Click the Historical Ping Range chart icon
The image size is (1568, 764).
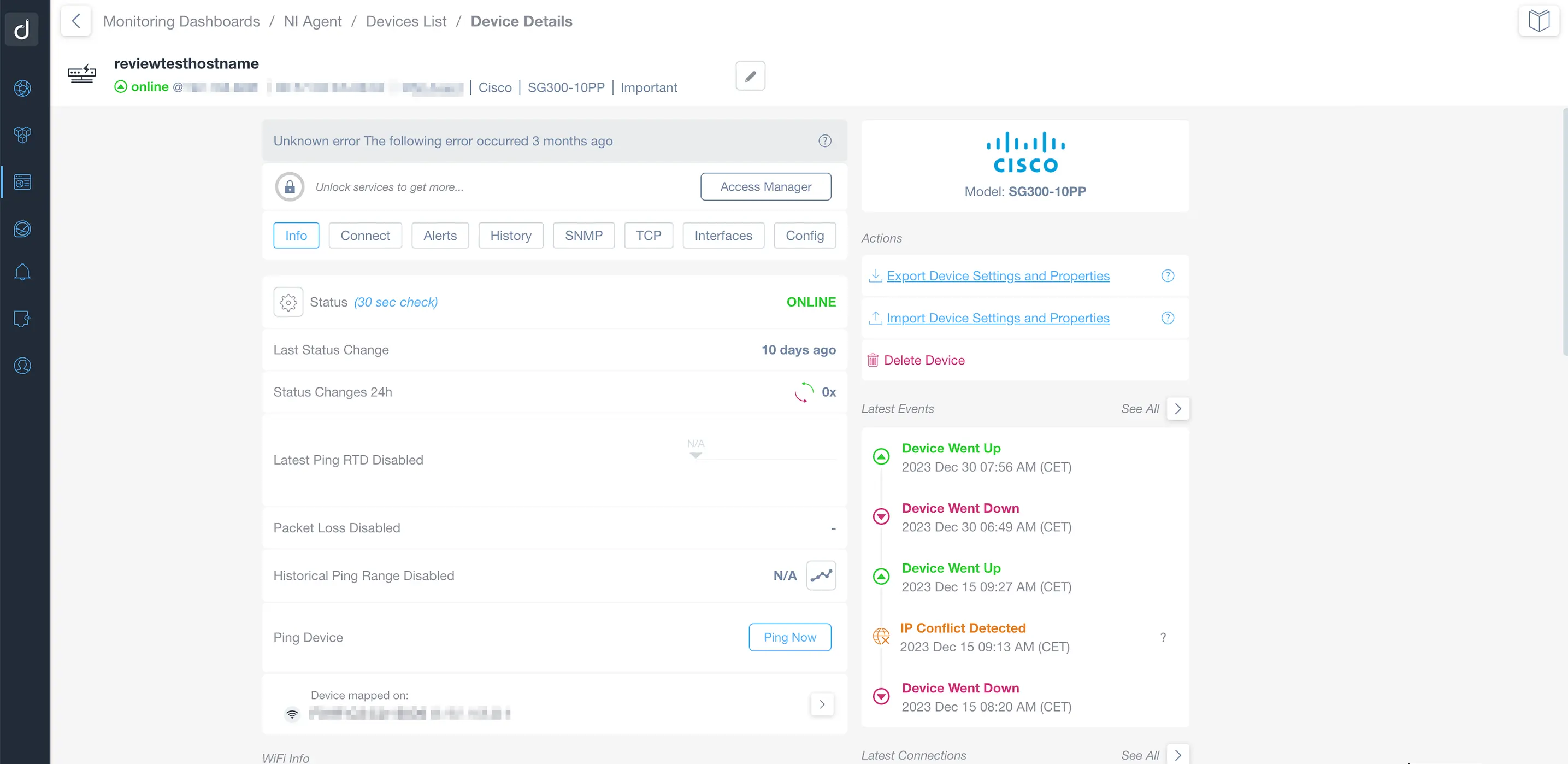(x=822, y=575)
